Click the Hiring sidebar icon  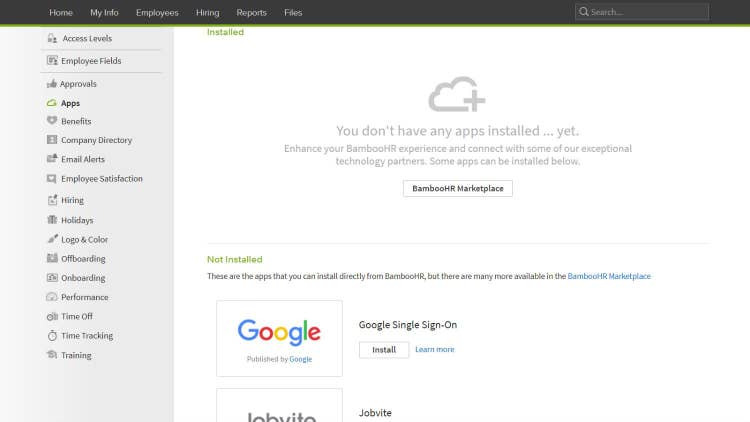pyautogui.click(x=52, y=200)
